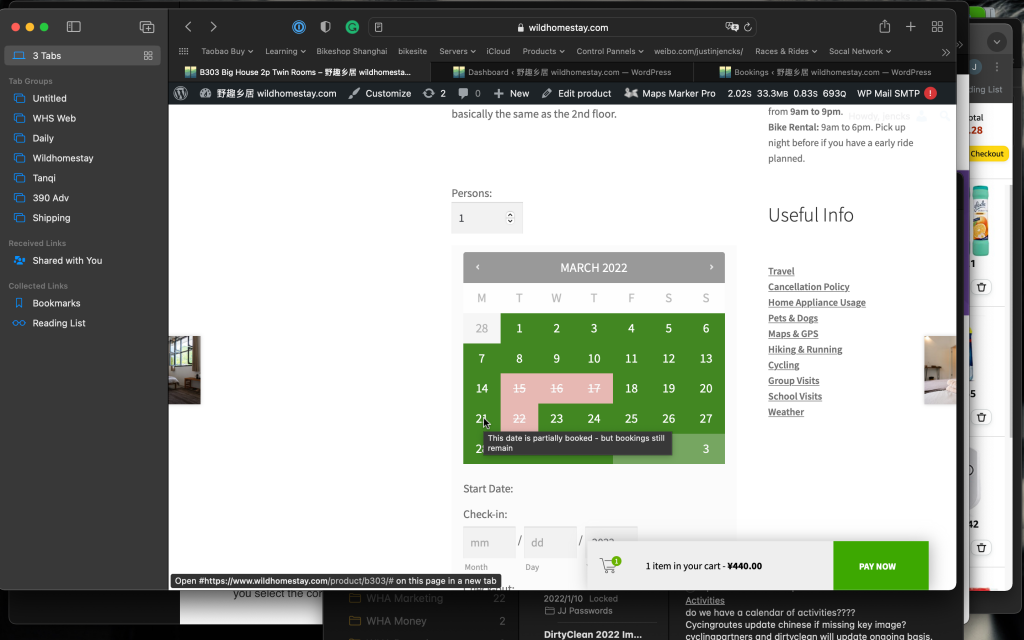Image resolution: width=1024 pixels, height=640 pixels.
Task: Open the Share icon in Safari toolbar
Action: pos(884,26)
